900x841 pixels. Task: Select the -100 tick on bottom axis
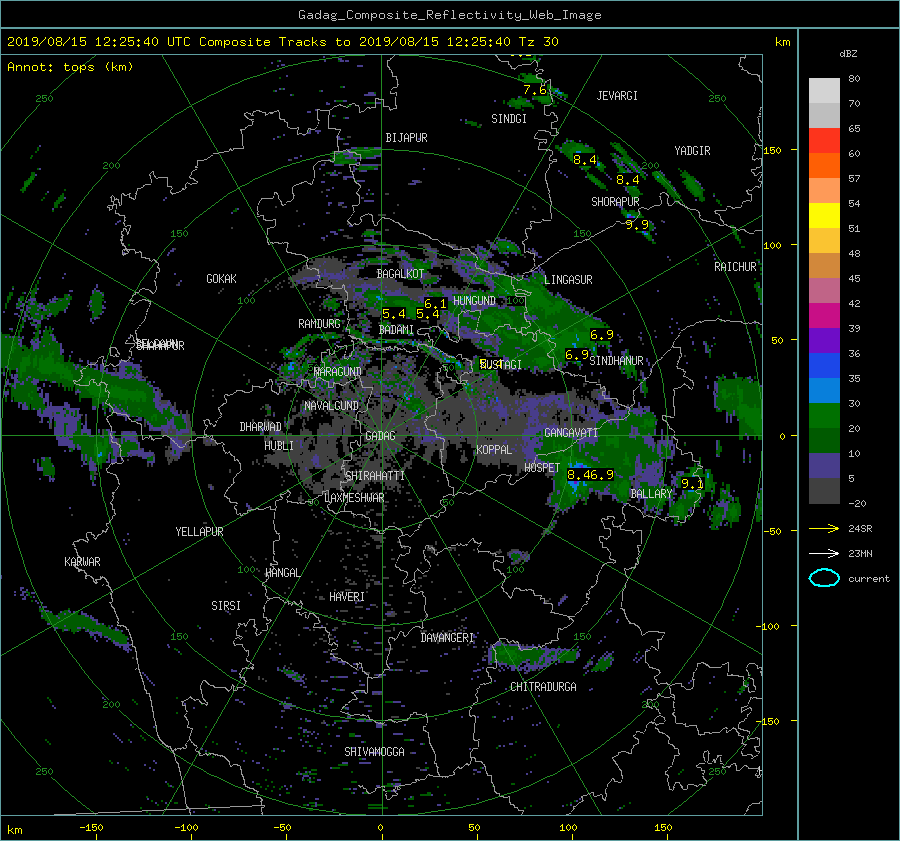[186, 827]
